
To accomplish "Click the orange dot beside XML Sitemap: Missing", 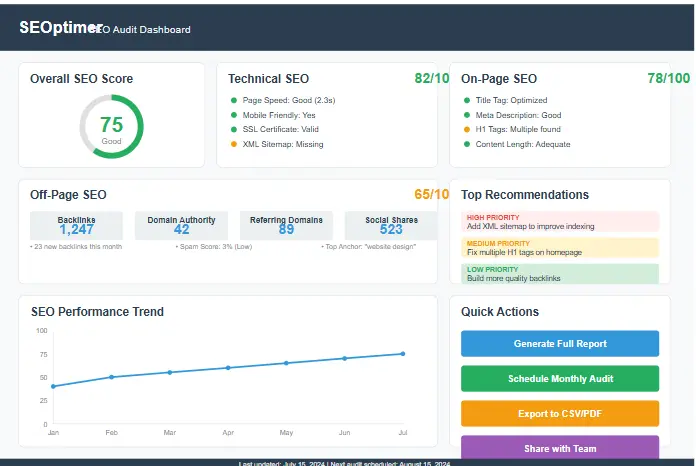I will pos(234,144).
